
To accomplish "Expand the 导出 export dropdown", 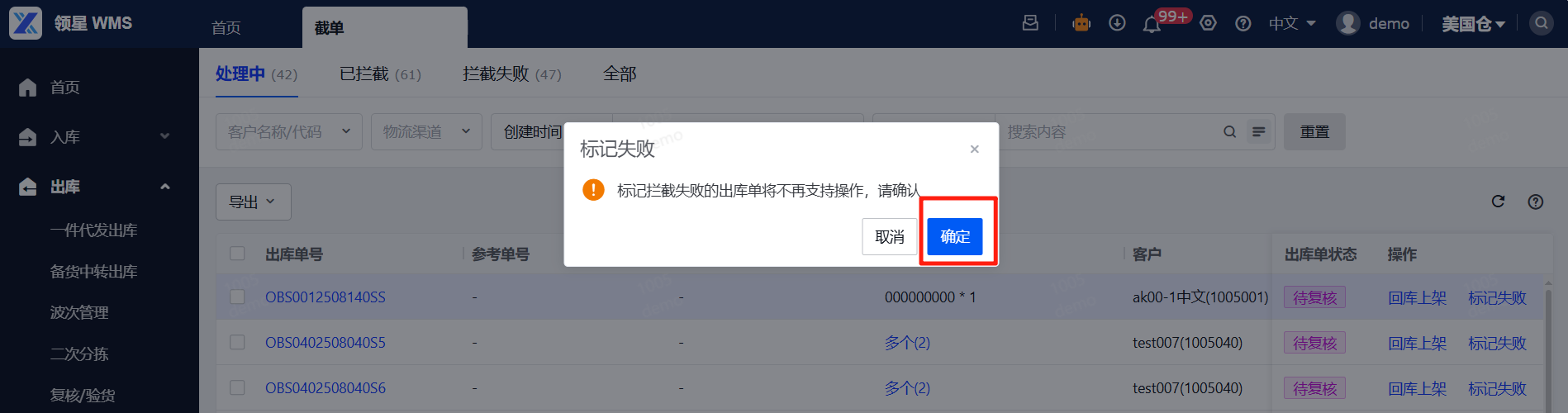I will click(254, 202).
